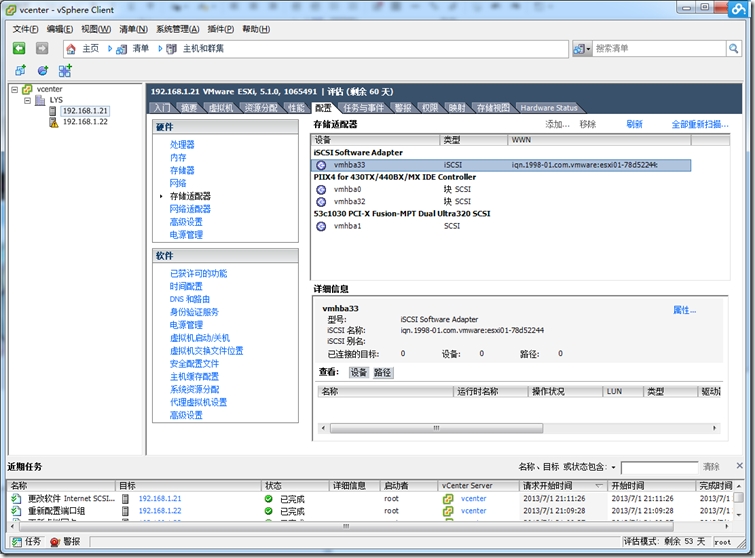Click the 警报 status bar button

[65, 542]
